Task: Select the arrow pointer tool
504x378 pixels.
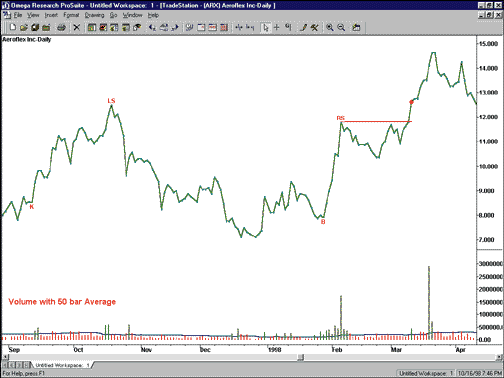Action: click(x=265, y=27)
